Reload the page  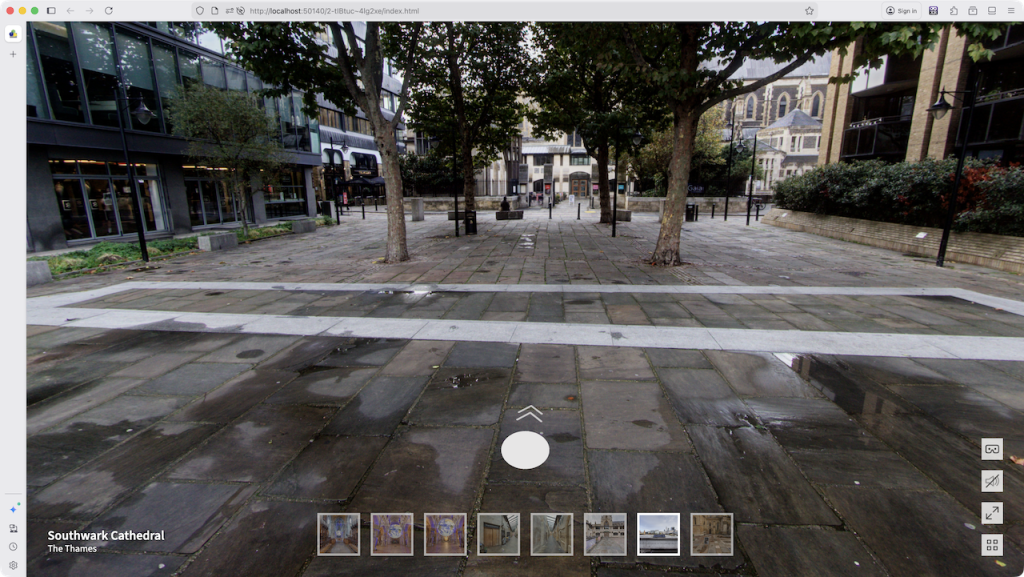pyautogui.click(x=109, y=11)
